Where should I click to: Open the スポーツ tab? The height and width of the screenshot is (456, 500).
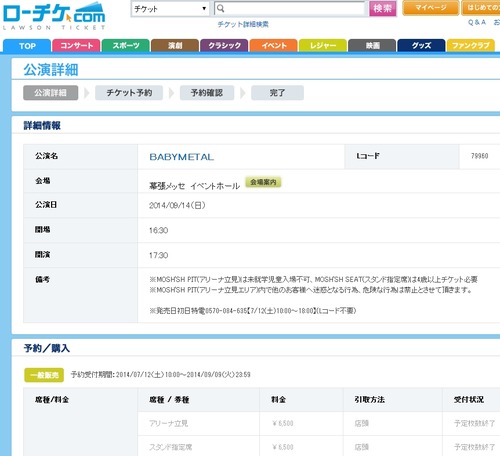[126, 46]
